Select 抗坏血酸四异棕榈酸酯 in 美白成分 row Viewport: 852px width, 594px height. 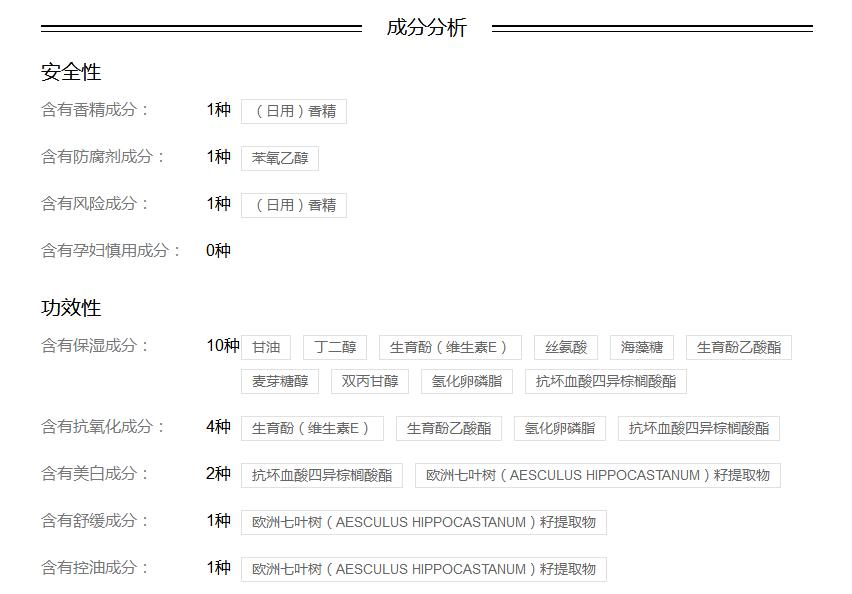pyautogui.click(x=322, y=475)
